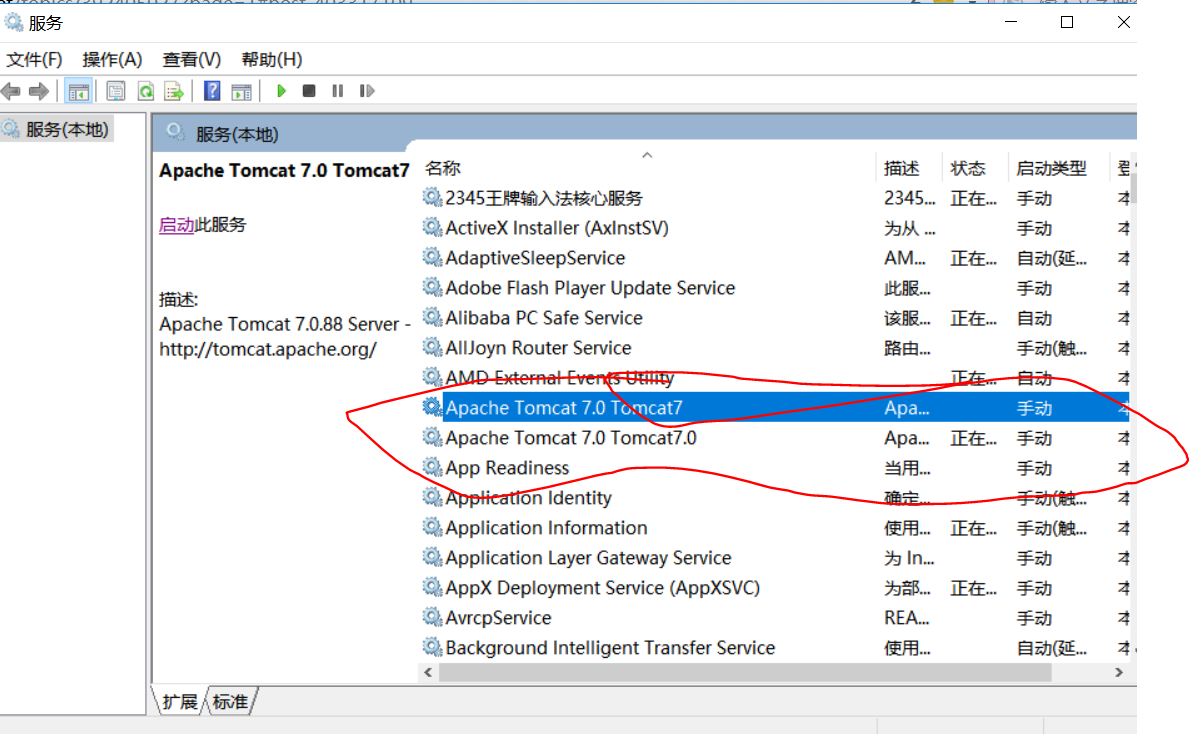Open the Help question-mark toolbar icon

click(x=212, y=91)
